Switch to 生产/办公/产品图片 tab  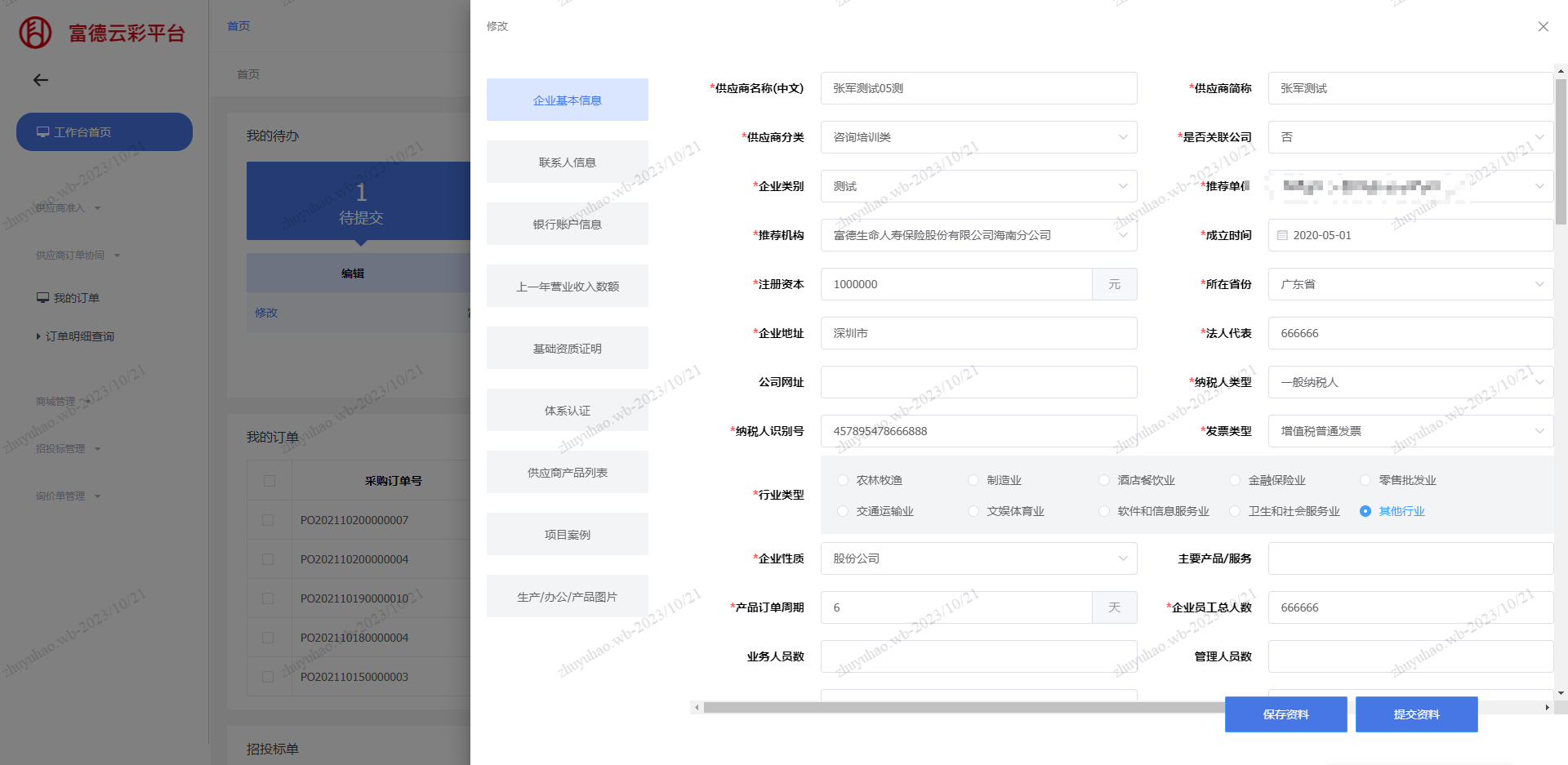click(568, 596)
